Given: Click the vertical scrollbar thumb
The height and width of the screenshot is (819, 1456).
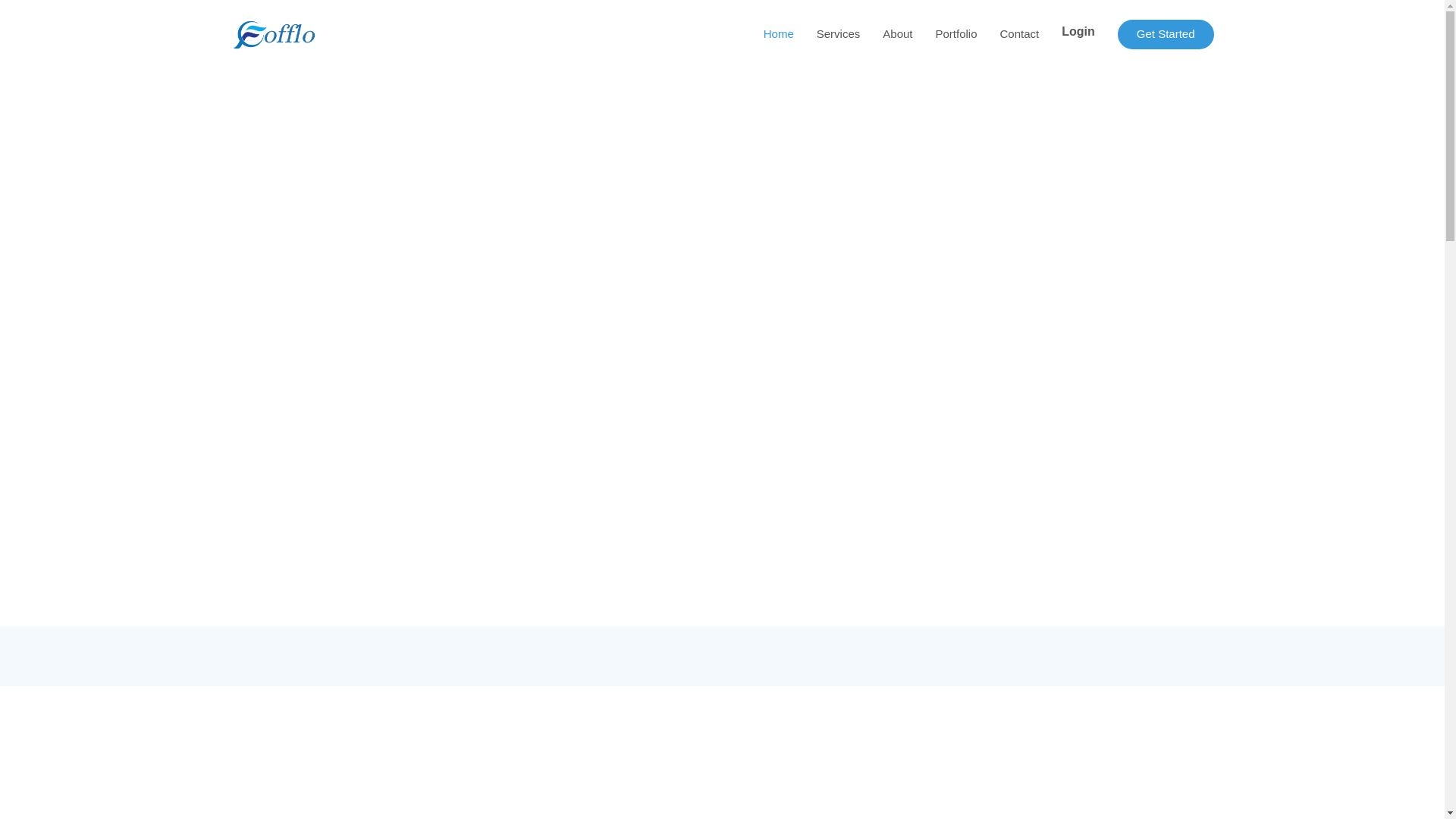Looking at the screenshot, I should (1450, 127).
